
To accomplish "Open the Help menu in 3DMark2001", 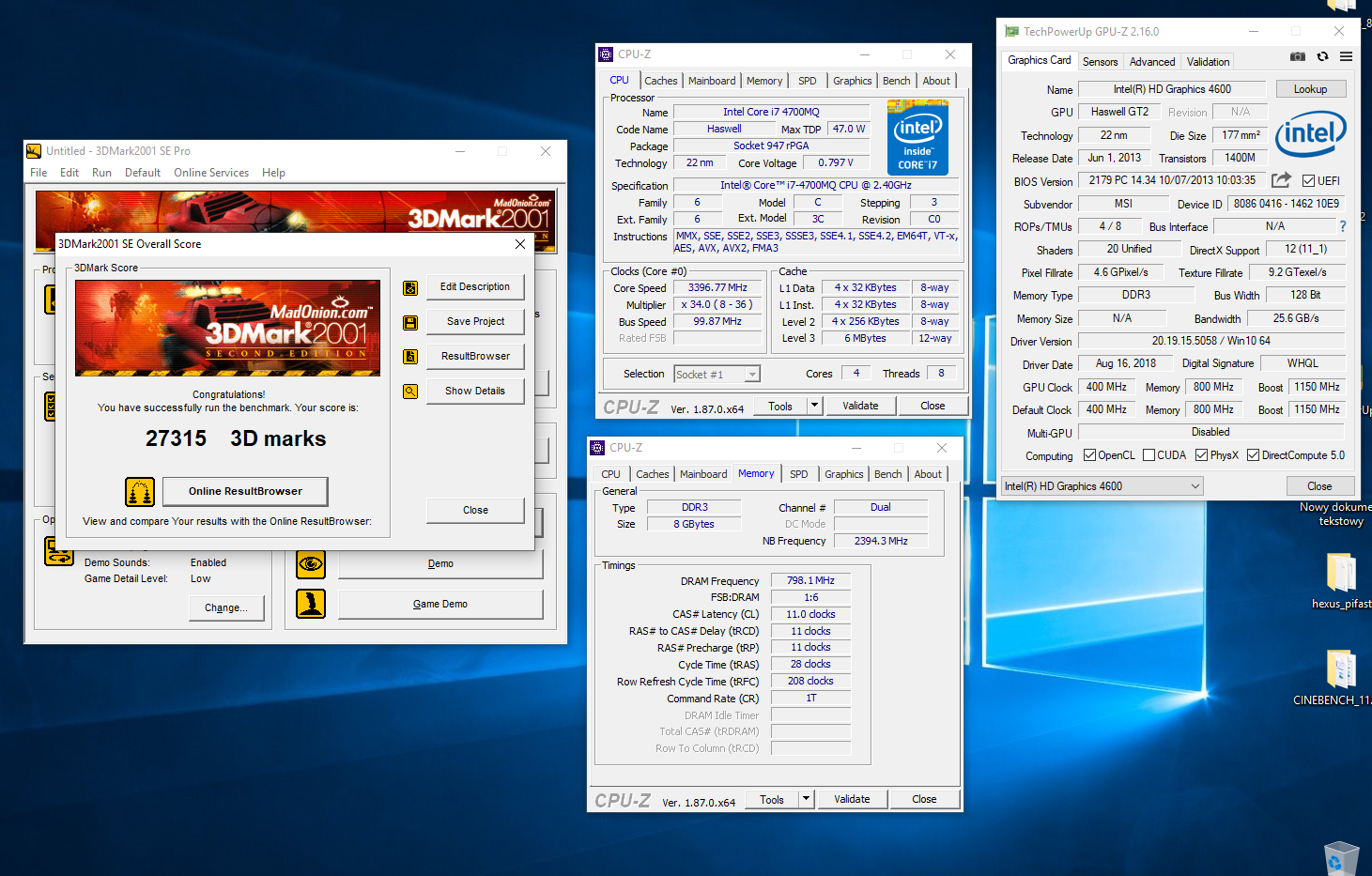I will 273,173.
